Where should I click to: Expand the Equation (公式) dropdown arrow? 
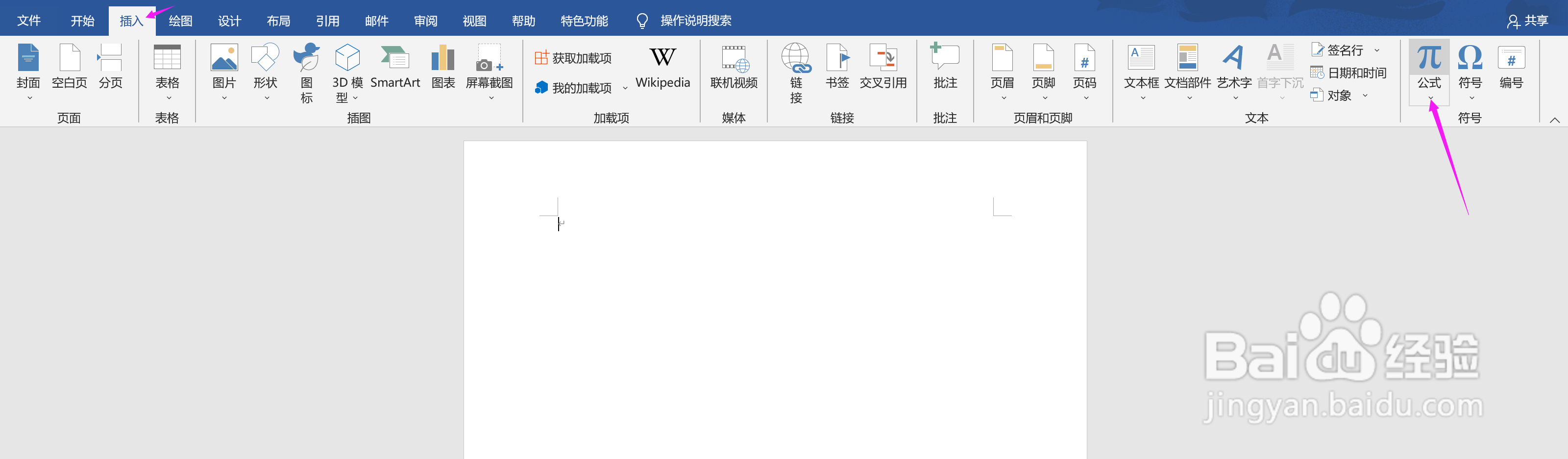point(1430,97)
